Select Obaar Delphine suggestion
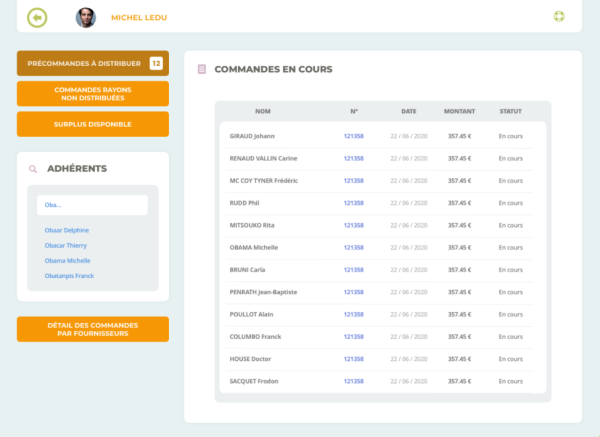This screenshot has width=600, height=437. pos(67,230)
